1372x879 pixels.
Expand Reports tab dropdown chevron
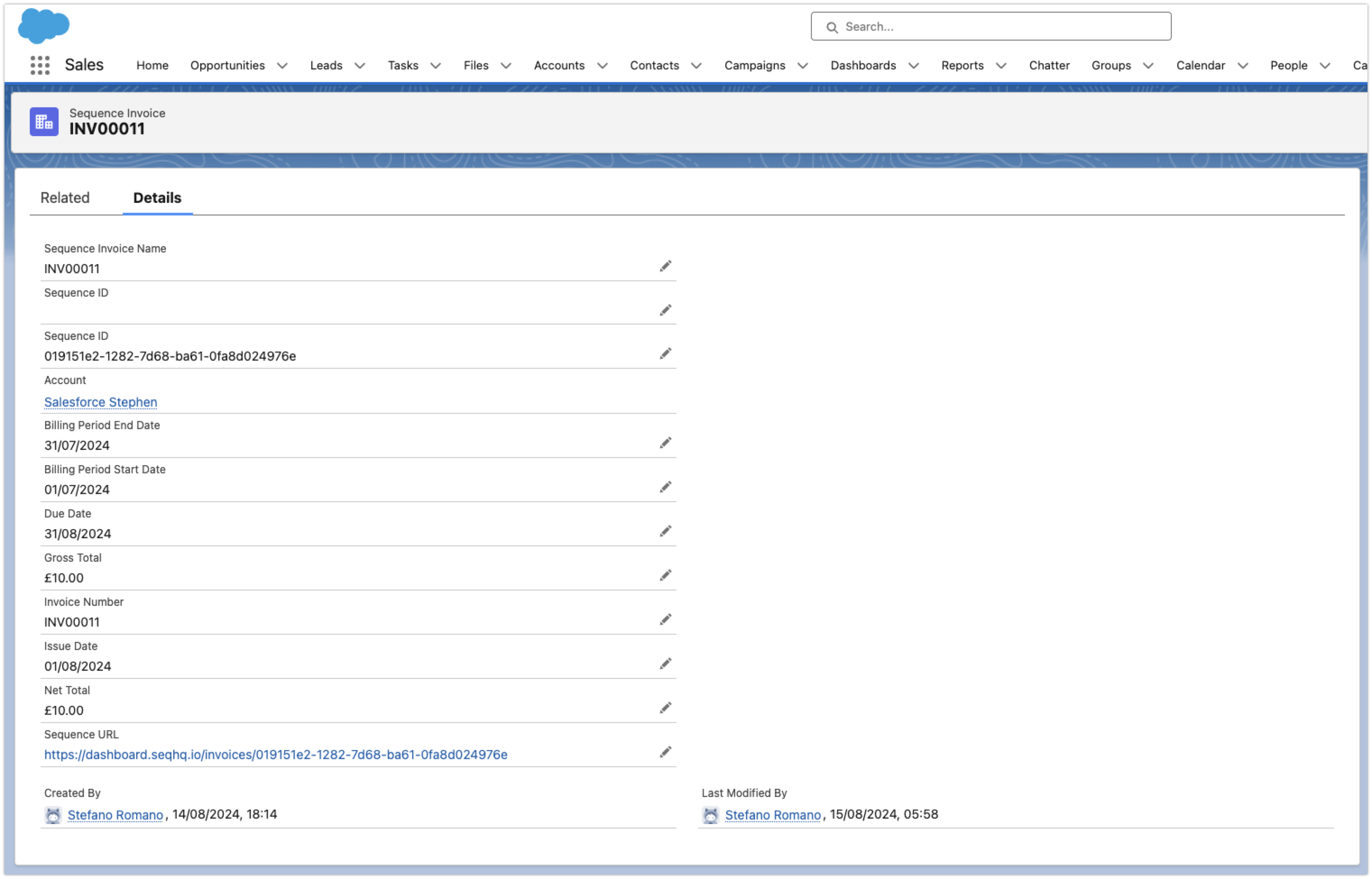(1001, 66)
